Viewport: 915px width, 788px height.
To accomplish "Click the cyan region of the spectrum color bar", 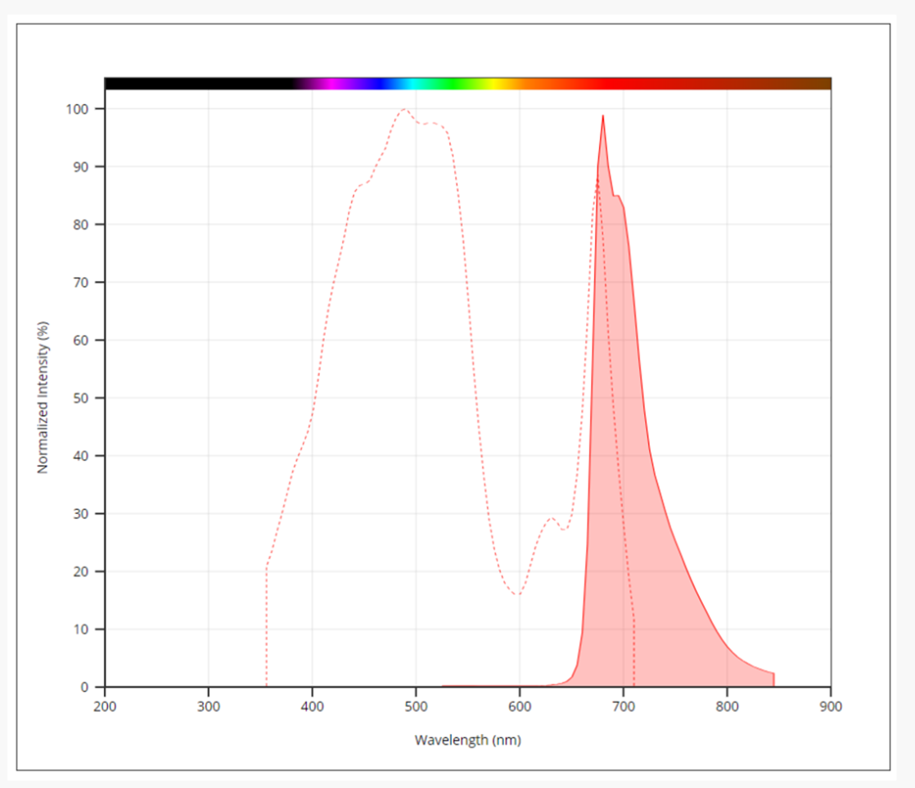I will point(412,83).
